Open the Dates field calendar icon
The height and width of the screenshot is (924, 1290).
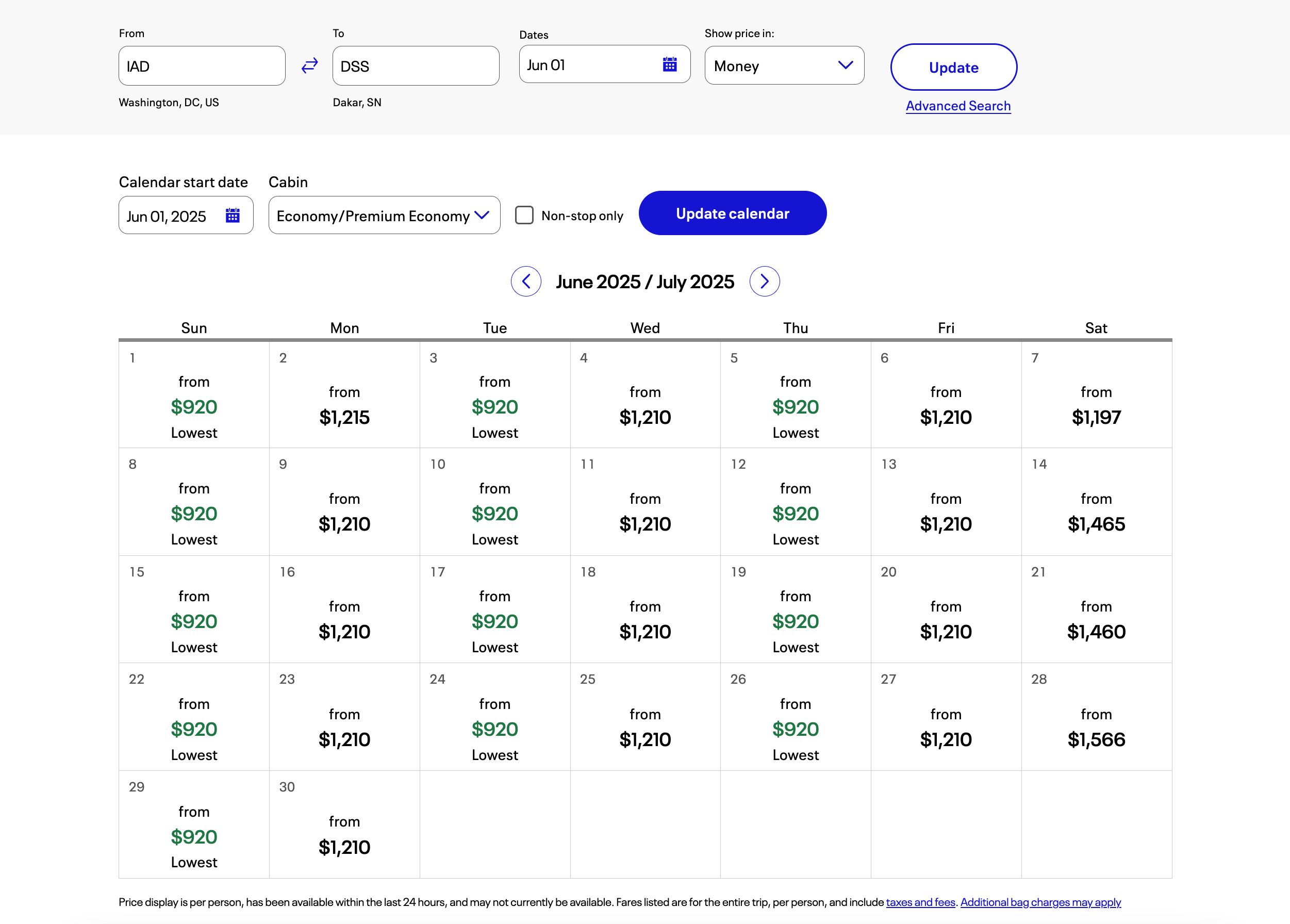tap(669, 64)
